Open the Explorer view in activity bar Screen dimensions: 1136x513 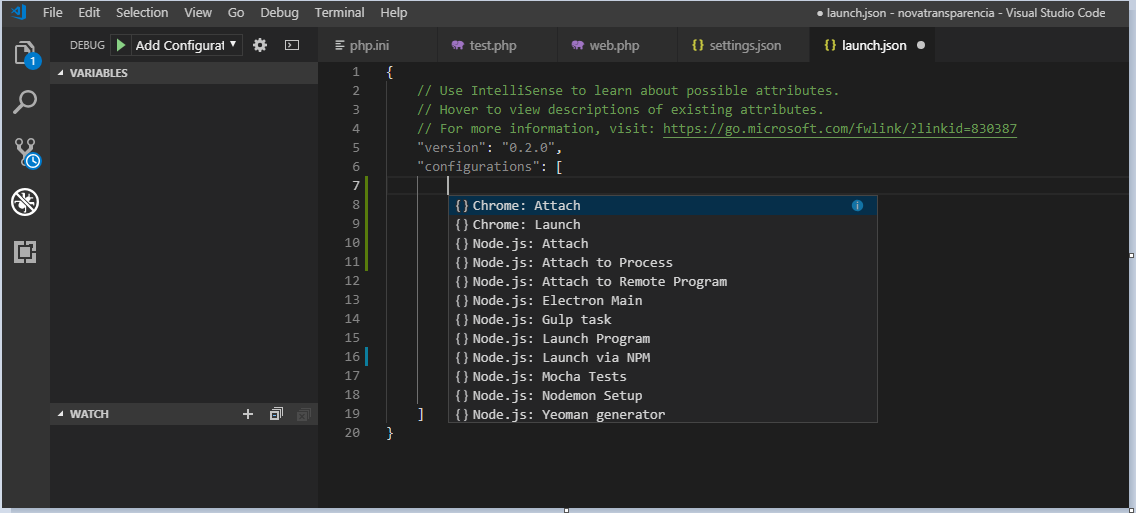coord(25,53)
